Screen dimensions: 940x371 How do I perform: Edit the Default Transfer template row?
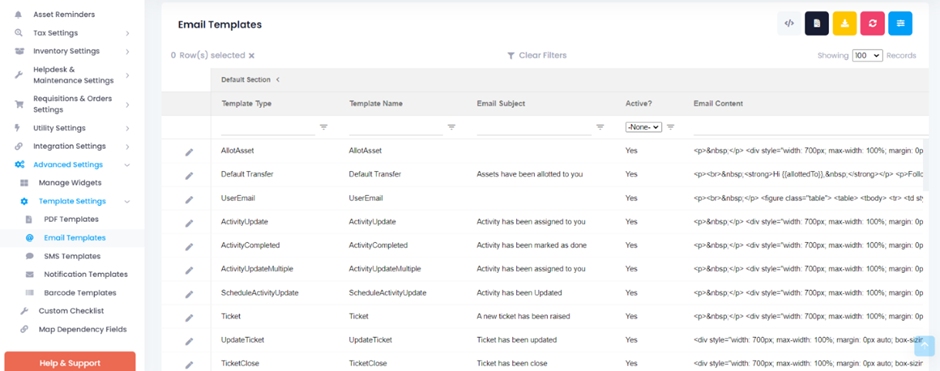click(189, 176)
